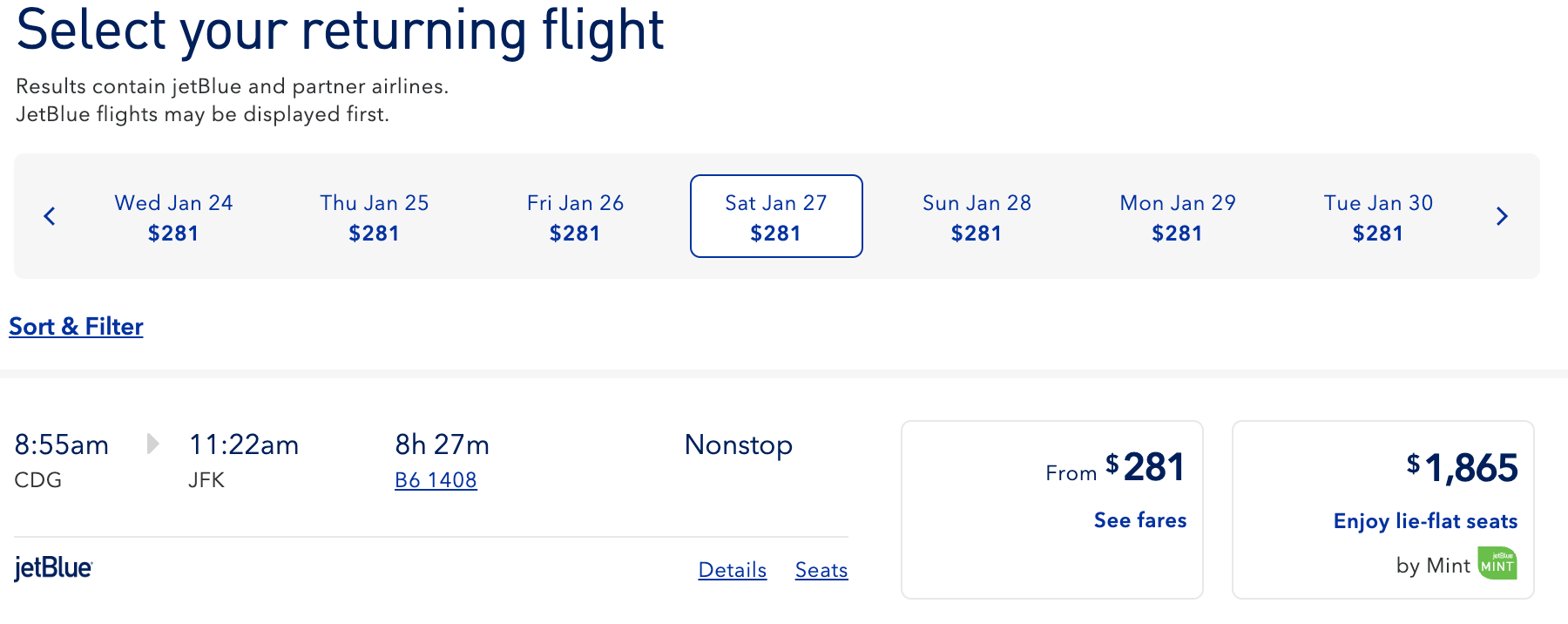Show next week of dates
This screenshot has width=1568, height=624.
tap(1501, 216)
